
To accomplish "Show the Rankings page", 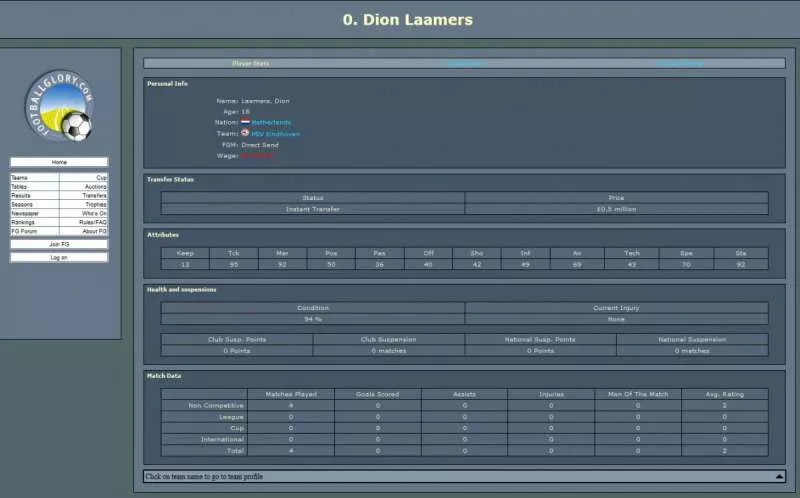I will coord(24,222).
